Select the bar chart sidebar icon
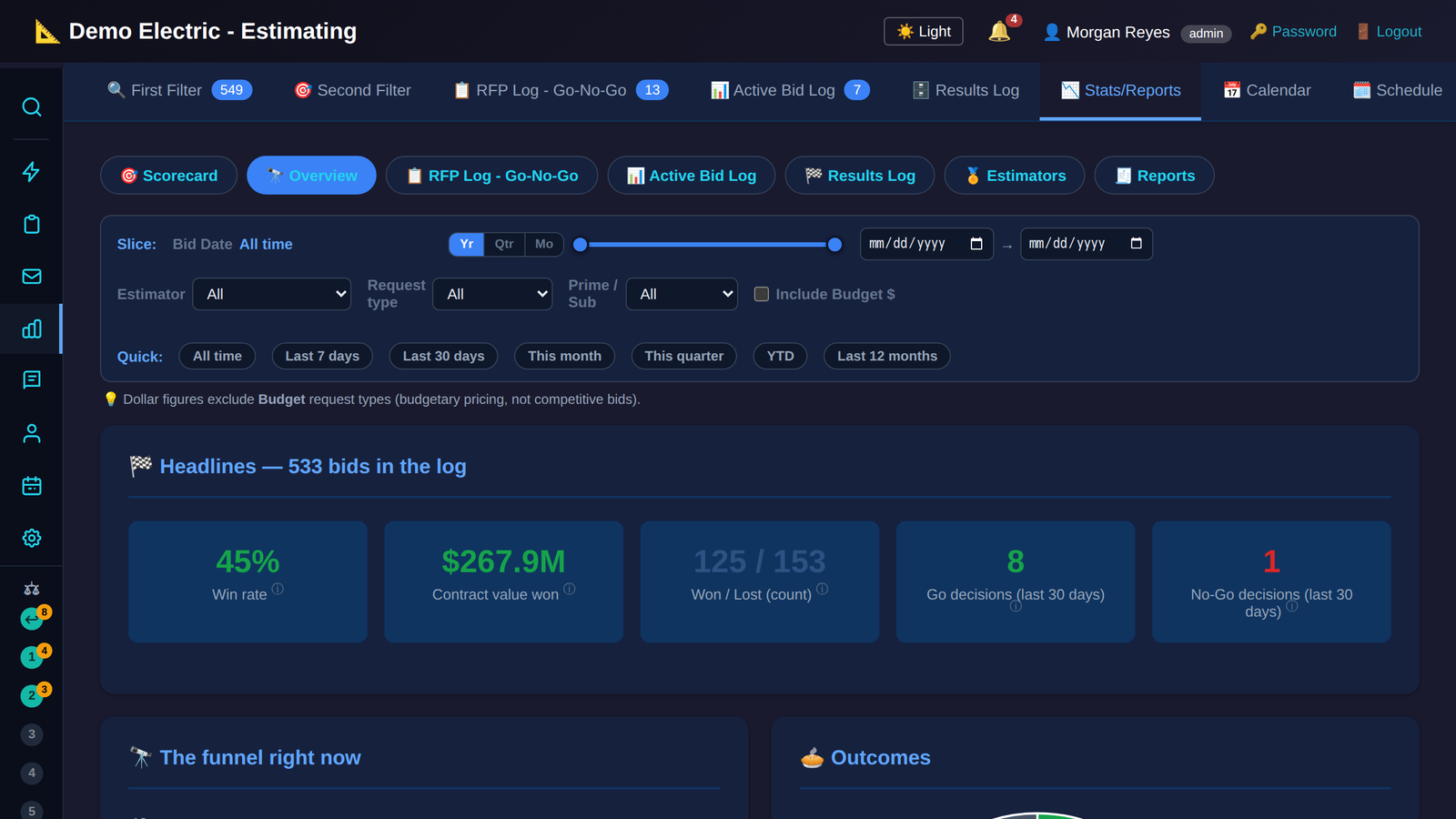 [x=32, y=329]
